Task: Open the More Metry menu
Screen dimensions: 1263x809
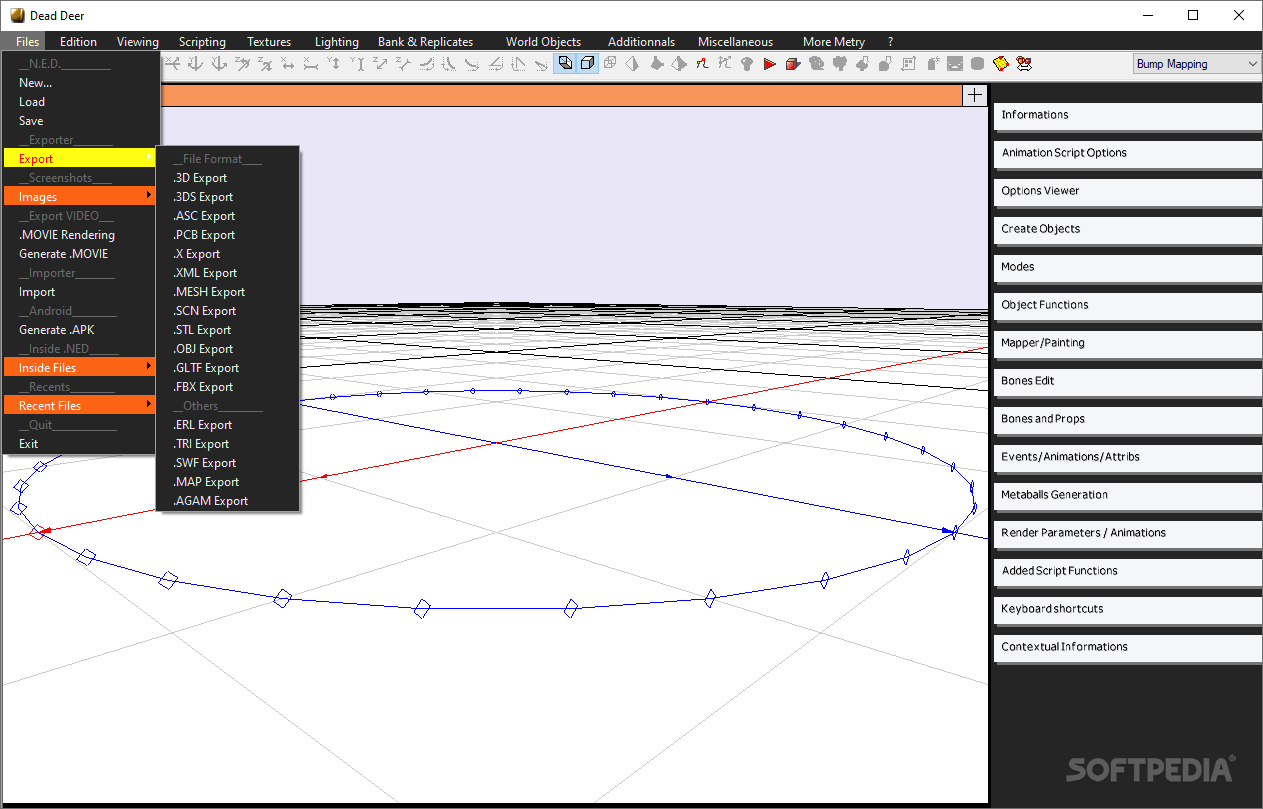Action: (834, 41)
